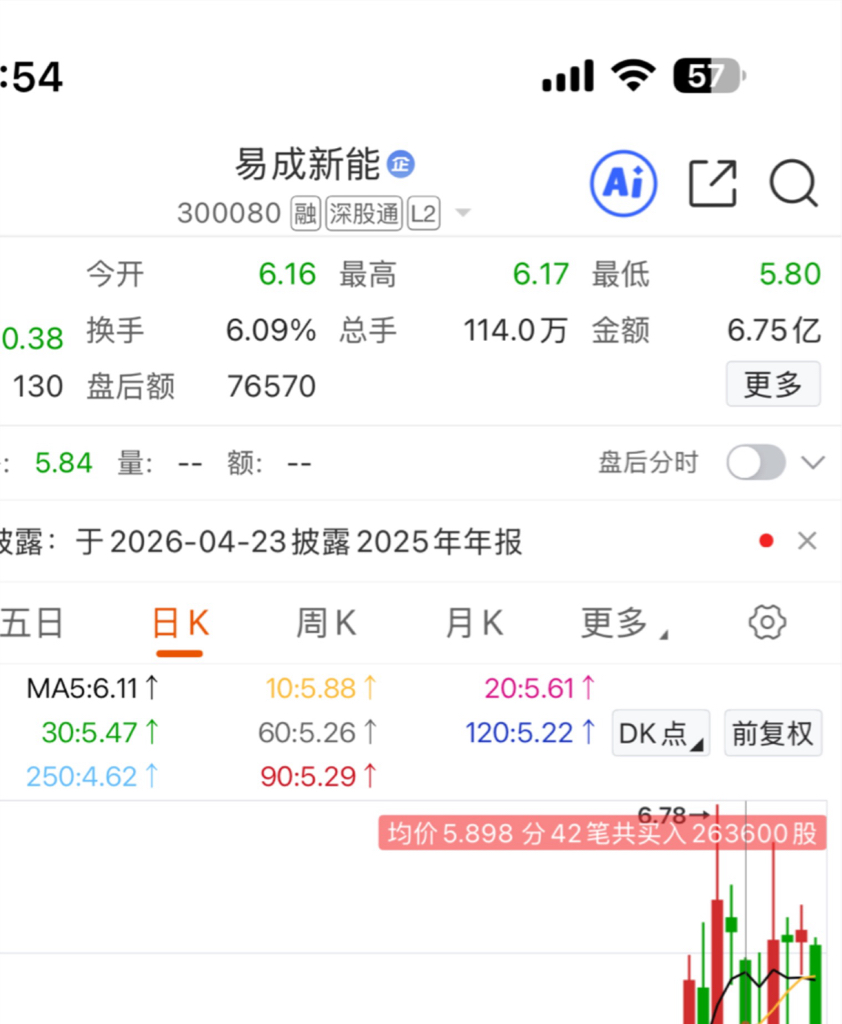Tap the stock code 300080
This screenshot has height=1024, width=842.
pos(229,214)
